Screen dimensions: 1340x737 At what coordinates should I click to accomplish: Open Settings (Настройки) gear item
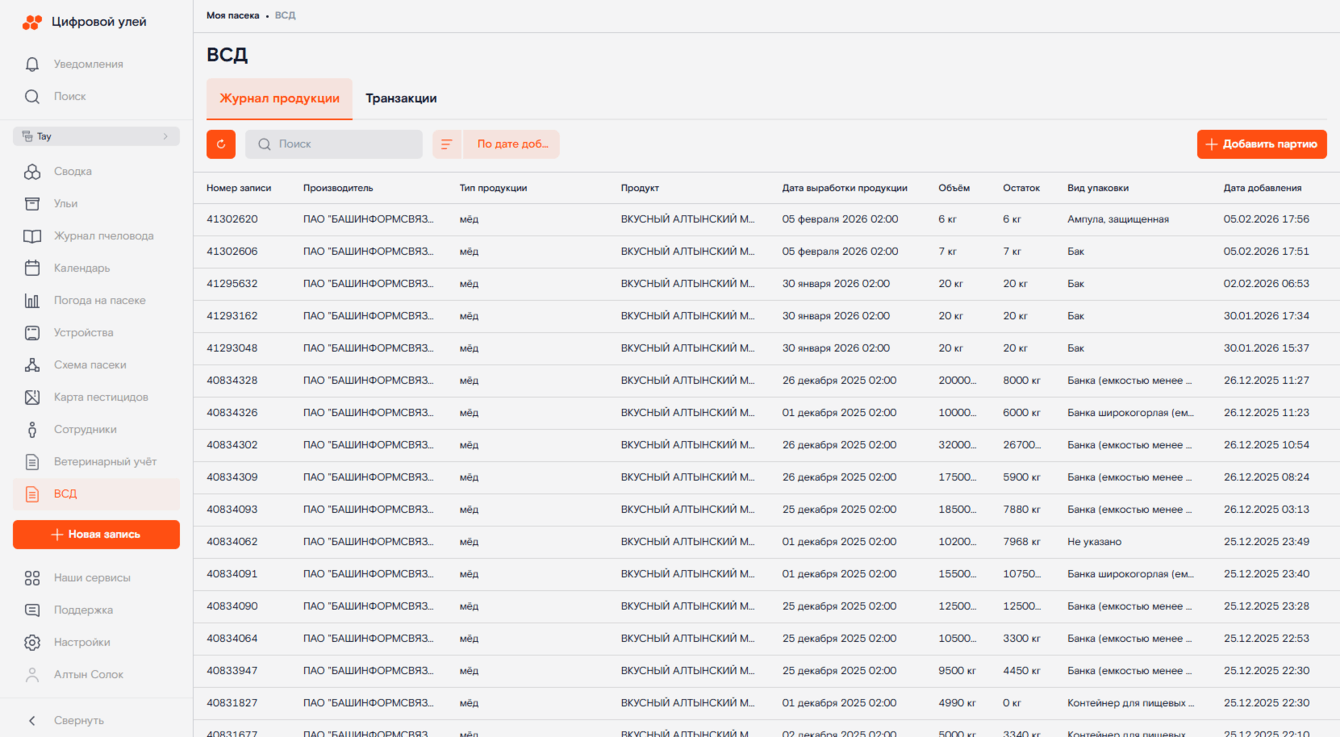pyautogui.click(x=81, y=642)
